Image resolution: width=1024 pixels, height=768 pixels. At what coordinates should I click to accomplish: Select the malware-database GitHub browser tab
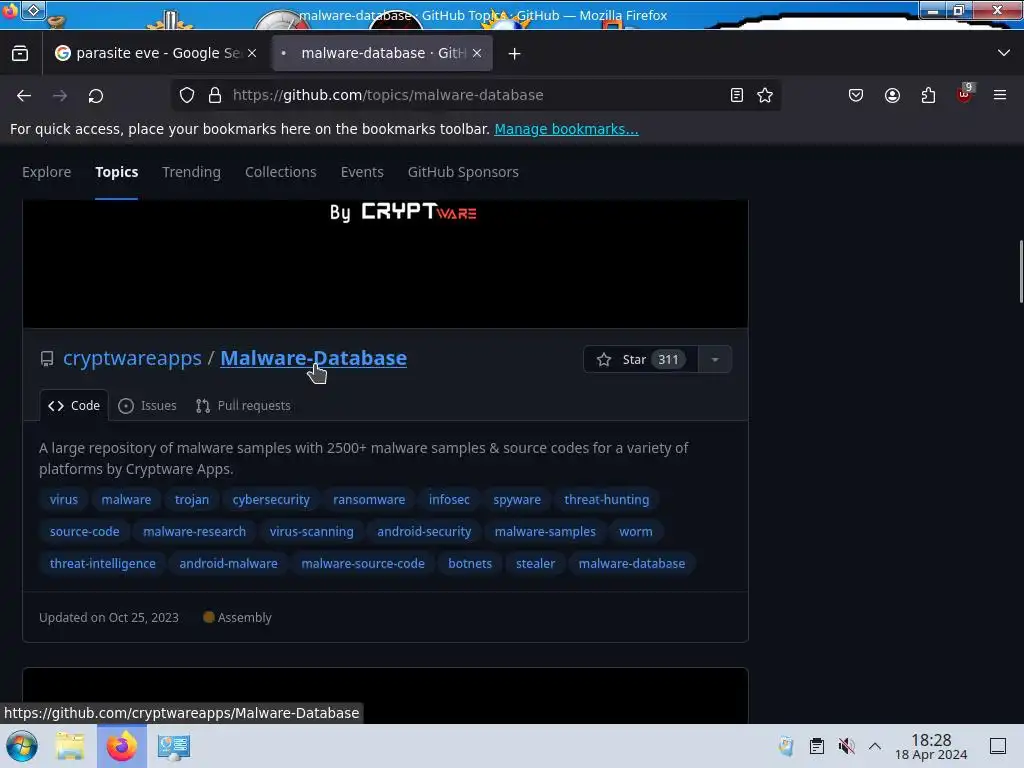(x=383, y=53)
